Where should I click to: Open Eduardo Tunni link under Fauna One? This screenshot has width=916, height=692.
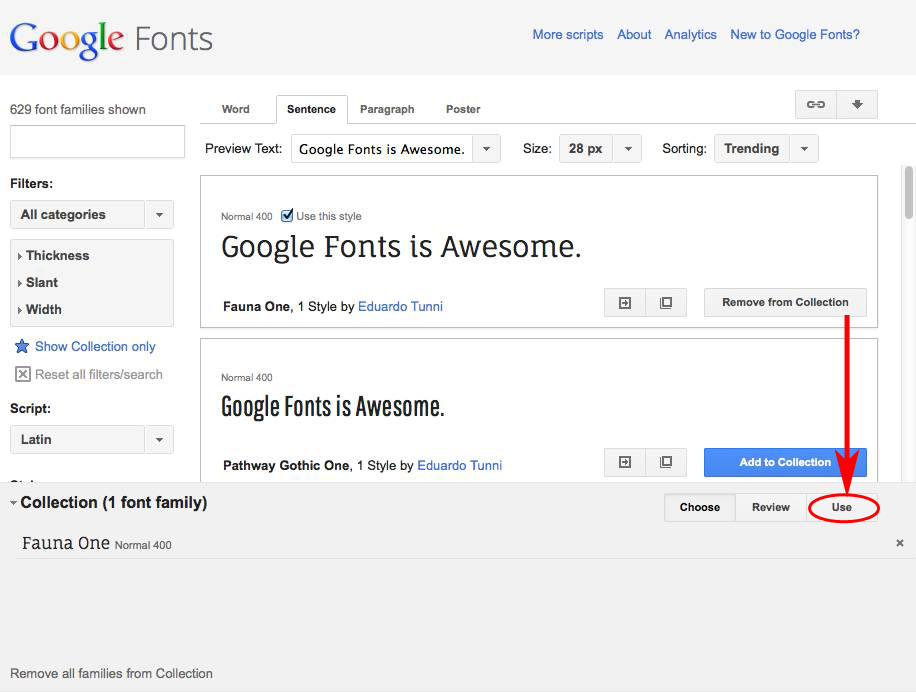pos(400,307)
